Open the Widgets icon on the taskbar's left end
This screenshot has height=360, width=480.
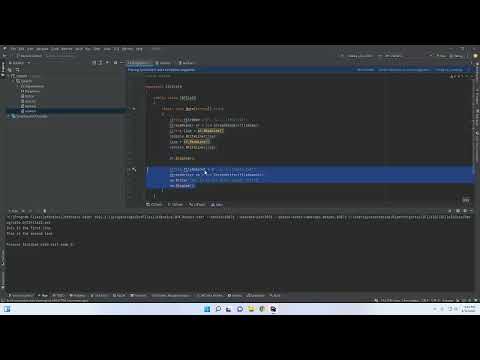point(7,309)
